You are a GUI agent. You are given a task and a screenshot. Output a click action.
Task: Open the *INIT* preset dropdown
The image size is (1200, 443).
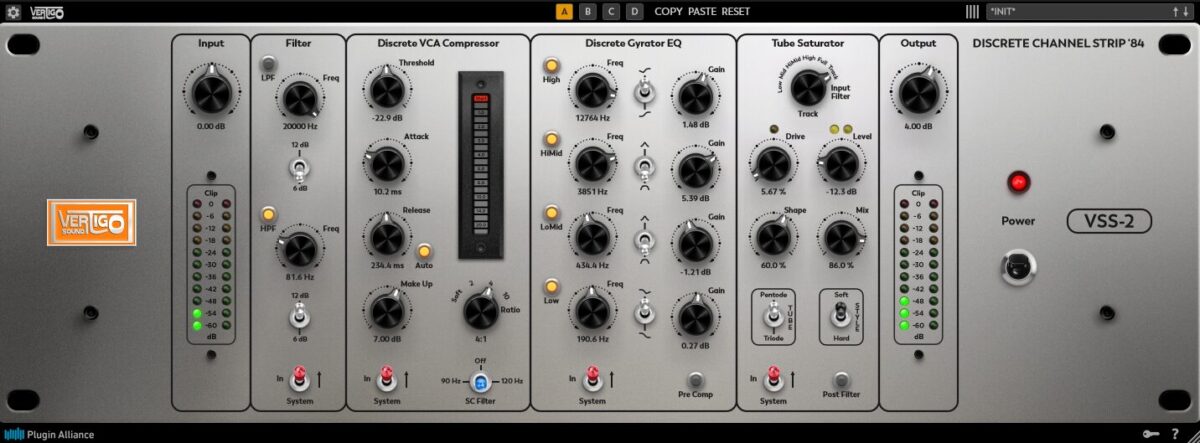(1070, 12)
